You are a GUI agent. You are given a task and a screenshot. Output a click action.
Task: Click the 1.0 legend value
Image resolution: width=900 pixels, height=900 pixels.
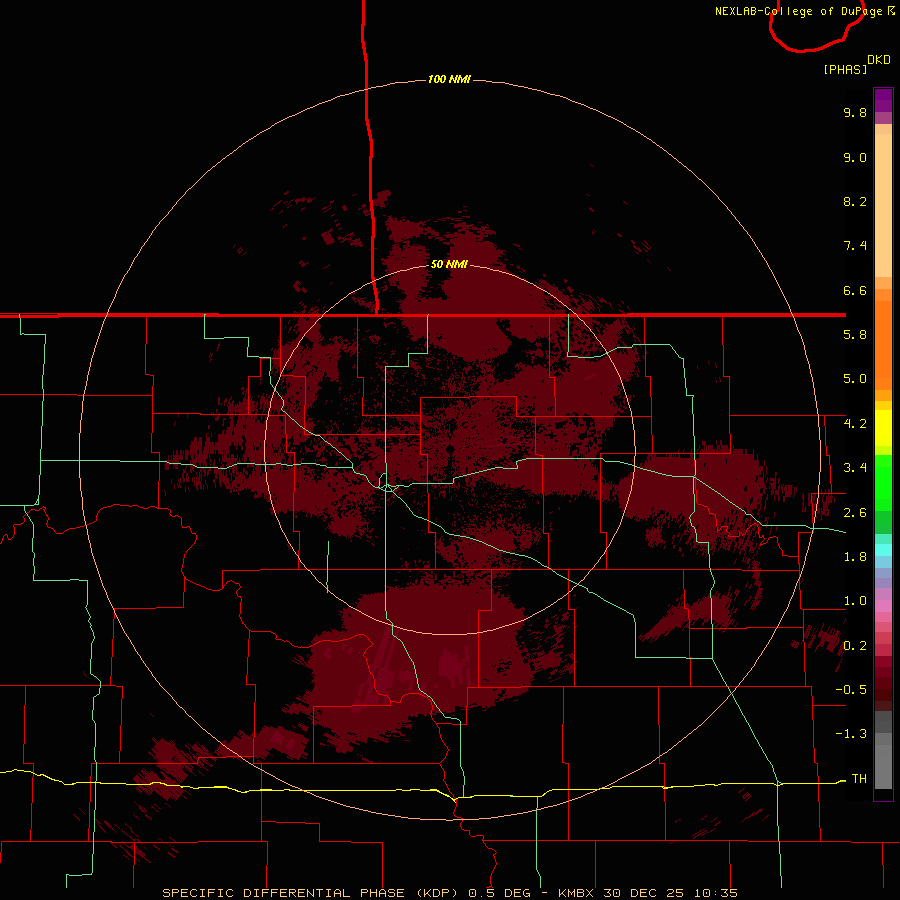855,601
